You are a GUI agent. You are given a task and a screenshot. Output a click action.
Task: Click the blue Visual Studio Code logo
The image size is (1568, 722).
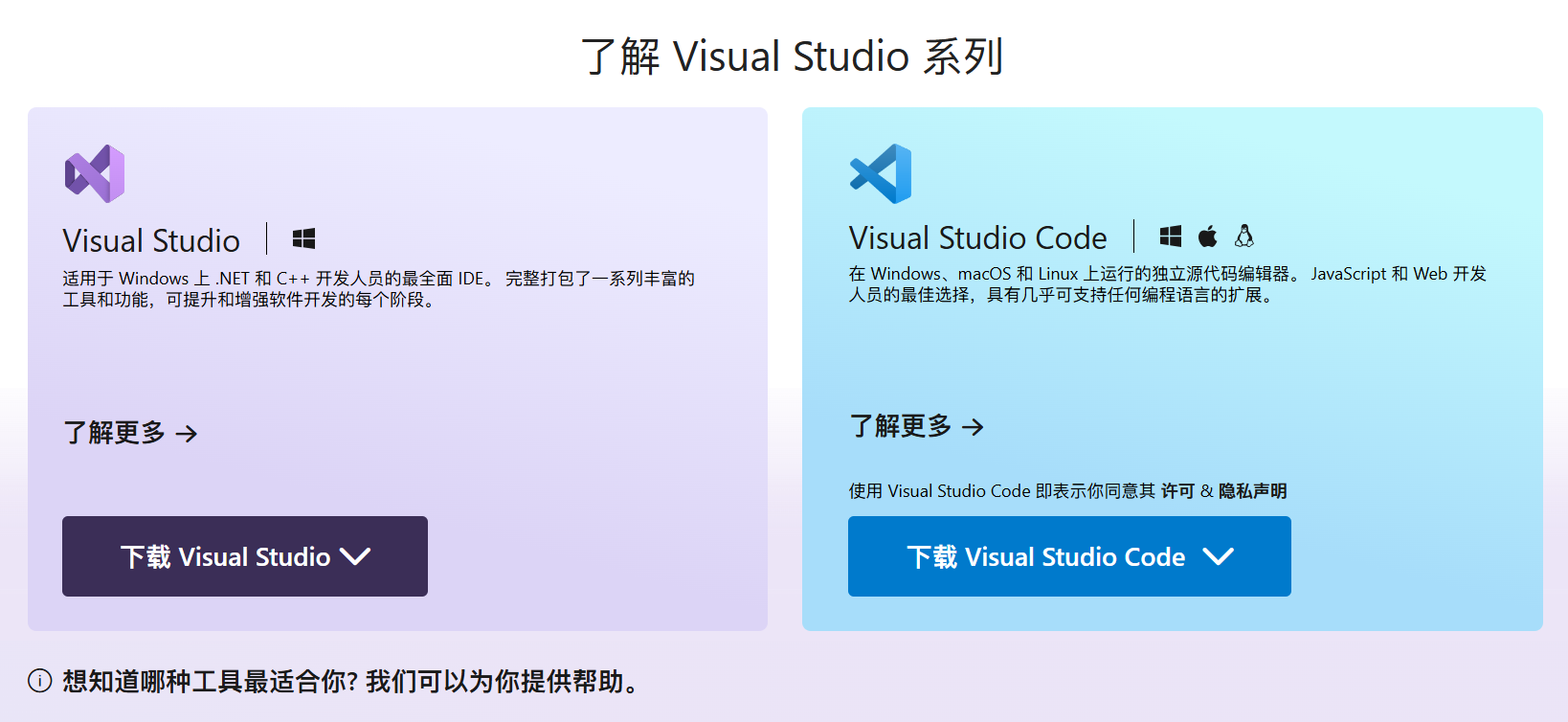point(881,173)
